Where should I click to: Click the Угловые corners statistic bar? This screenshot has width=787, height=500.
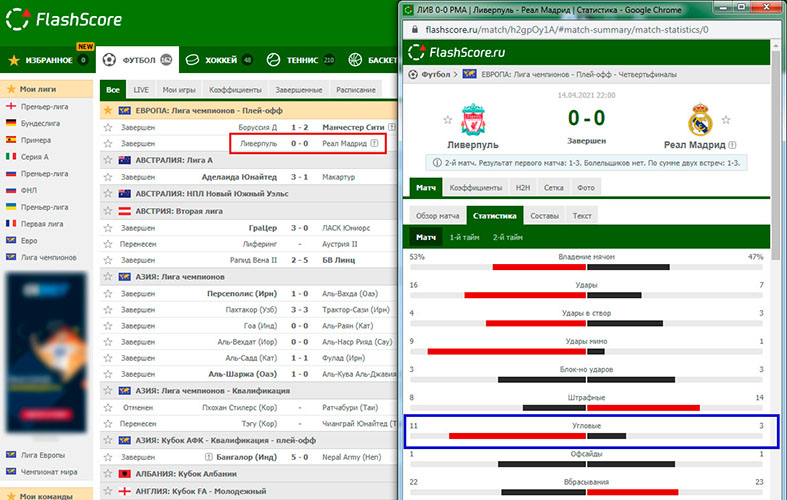click(x=586, y=436)
